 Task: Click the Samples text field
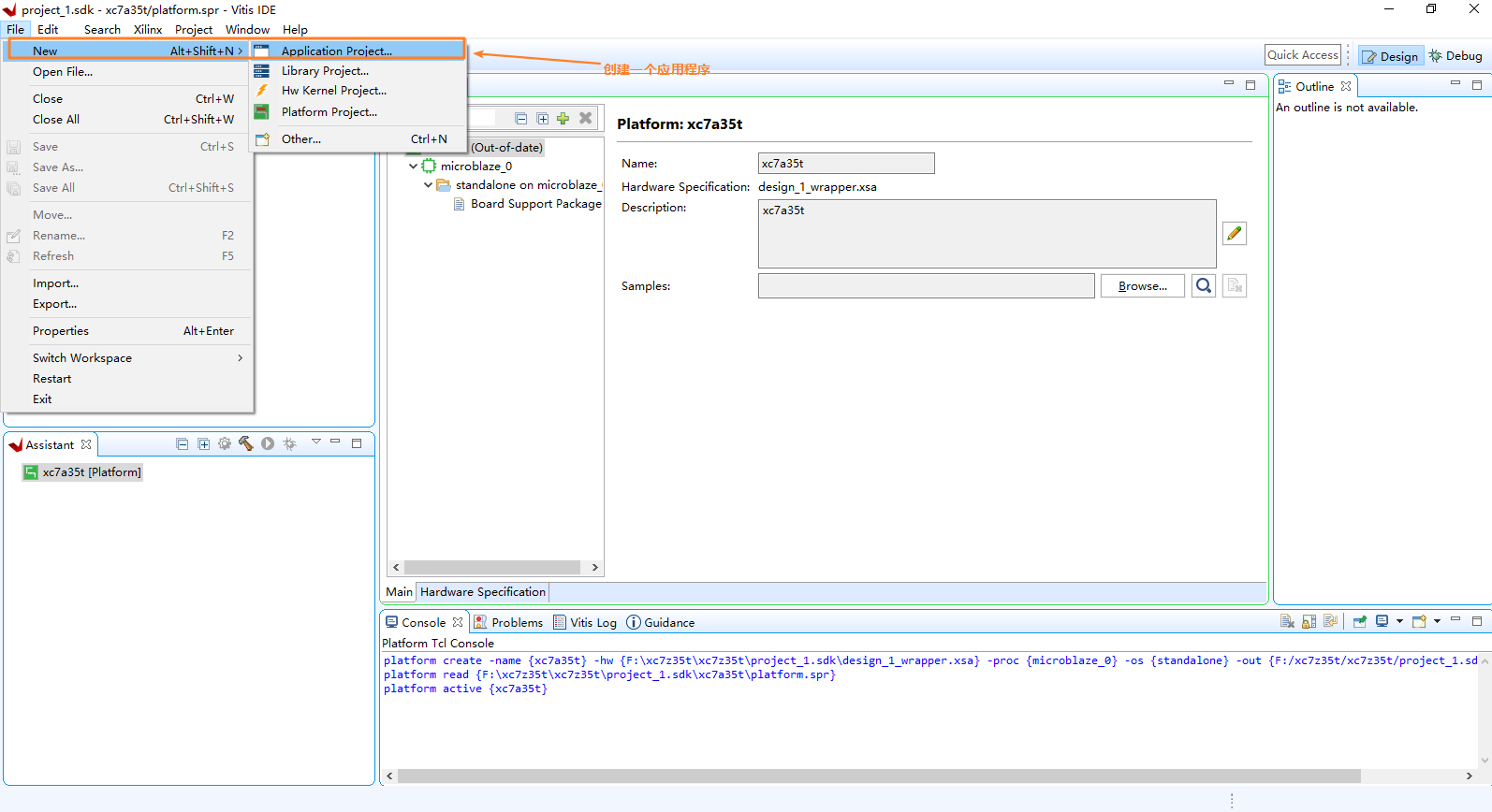point(927,286)
